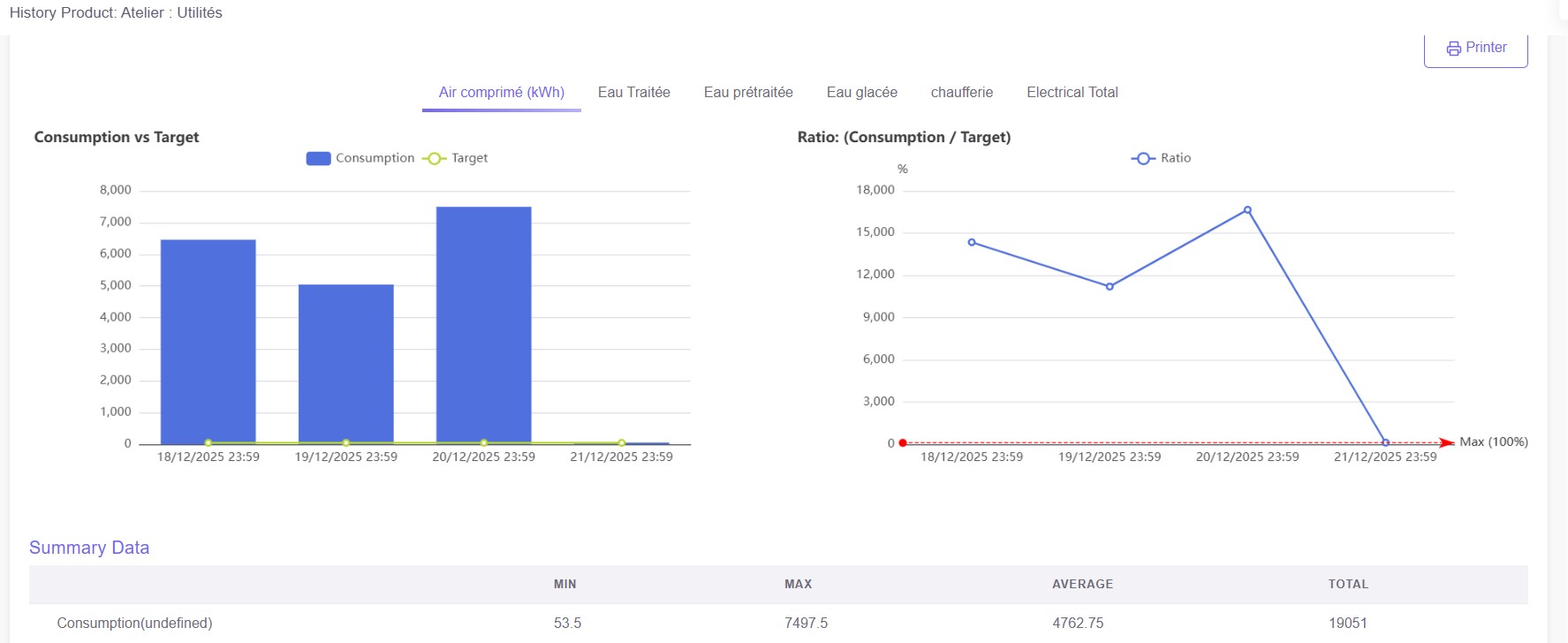This screenshot has height=643, width=1568.
Task: Click the Target point at 21/12/2025
Action: click(622, 443)
